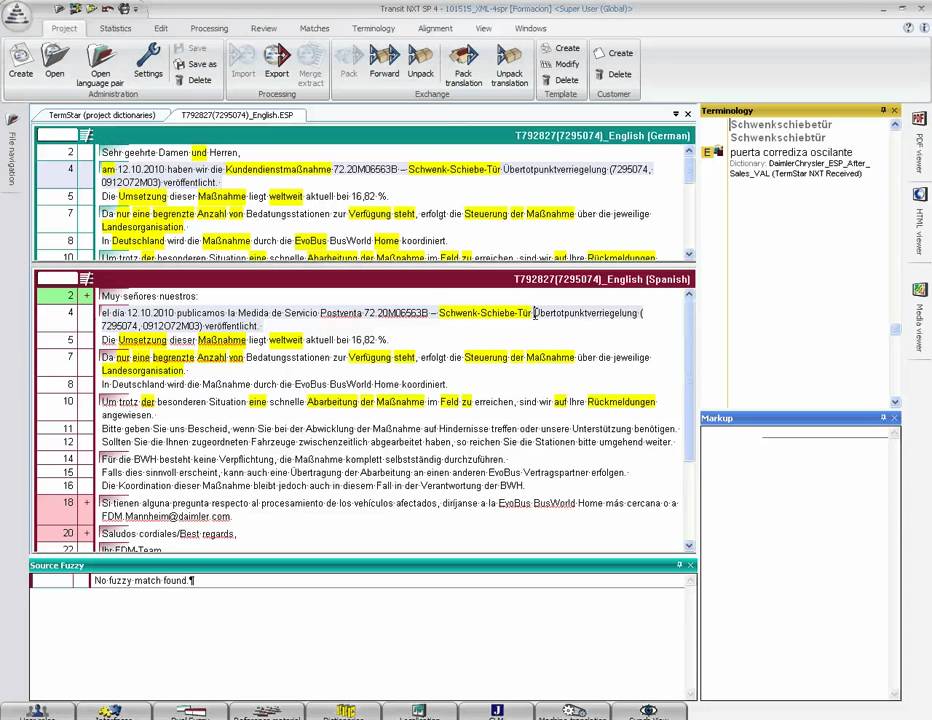
Task: Toggle the plus status of segment 20
Action: click(x=87, y=533)
